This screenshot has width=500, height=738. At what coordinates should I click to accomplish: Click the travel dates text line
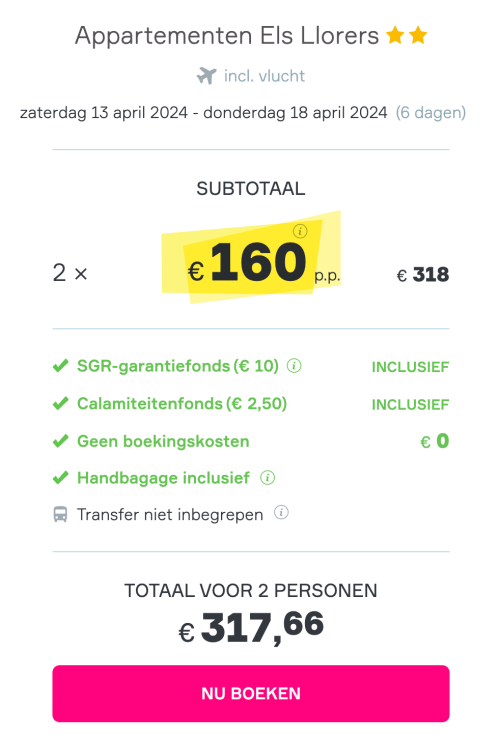243,113
